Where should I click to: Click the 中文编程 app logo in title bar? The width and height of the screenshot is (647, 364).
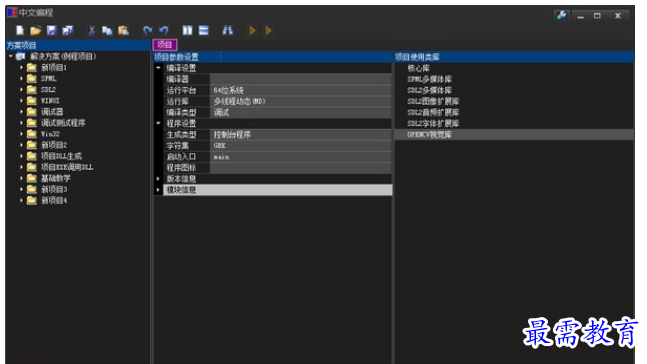pyautogui.click(x=12, y=13)
